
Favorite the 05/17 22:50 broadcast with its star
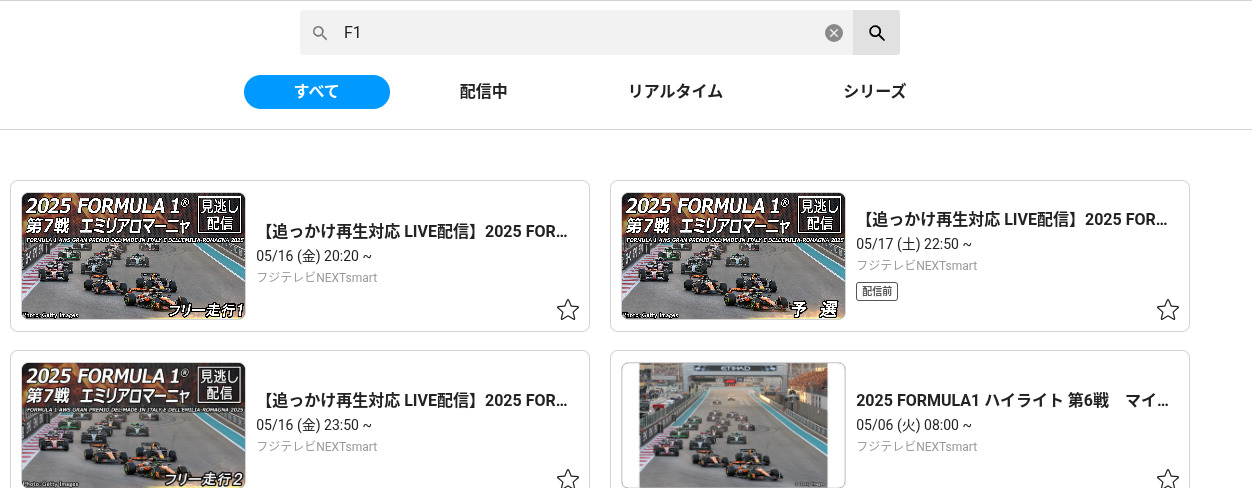(x=1168, y=310)
